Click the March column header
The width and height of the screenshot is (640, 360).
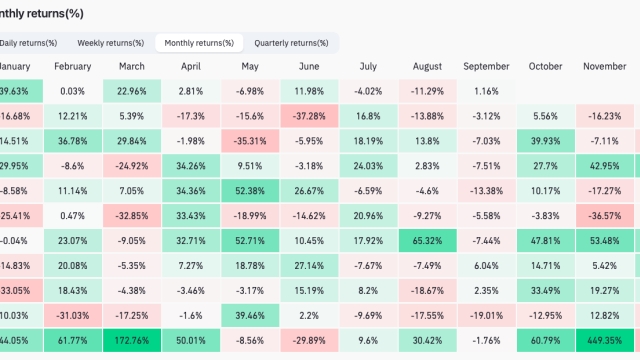[132, 66]
